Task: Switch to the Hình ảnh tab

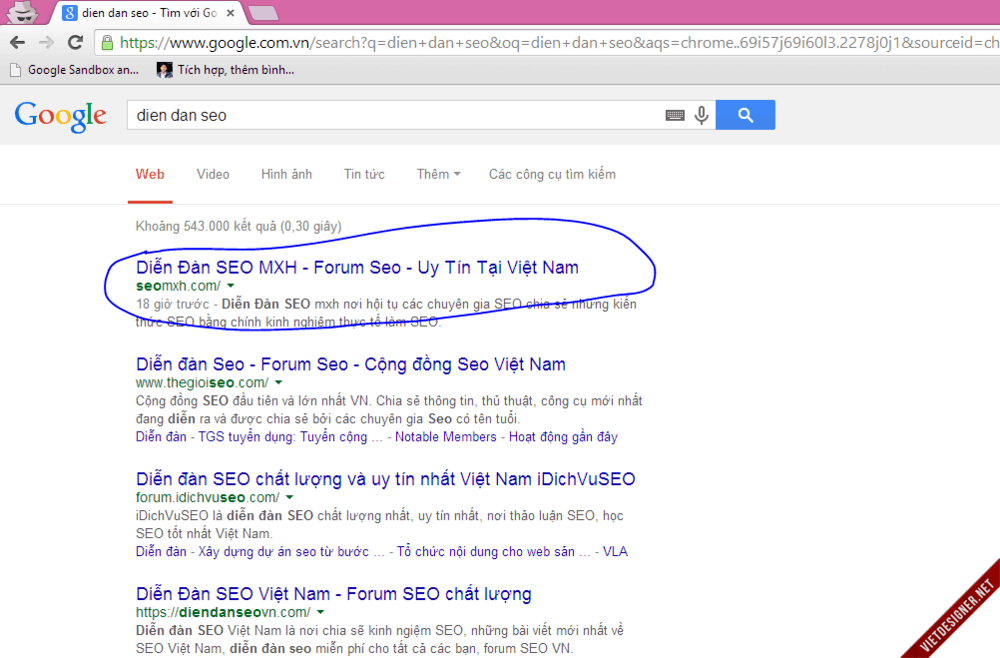Action: coord(286,175)
